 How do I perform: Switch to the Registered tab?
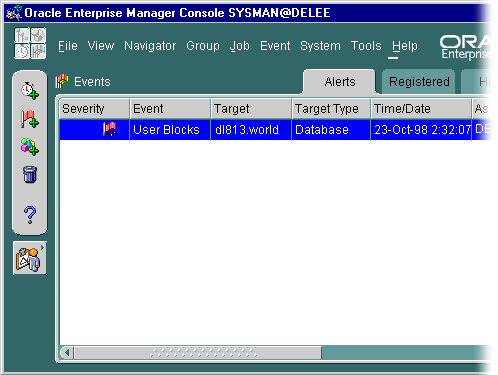419,82
